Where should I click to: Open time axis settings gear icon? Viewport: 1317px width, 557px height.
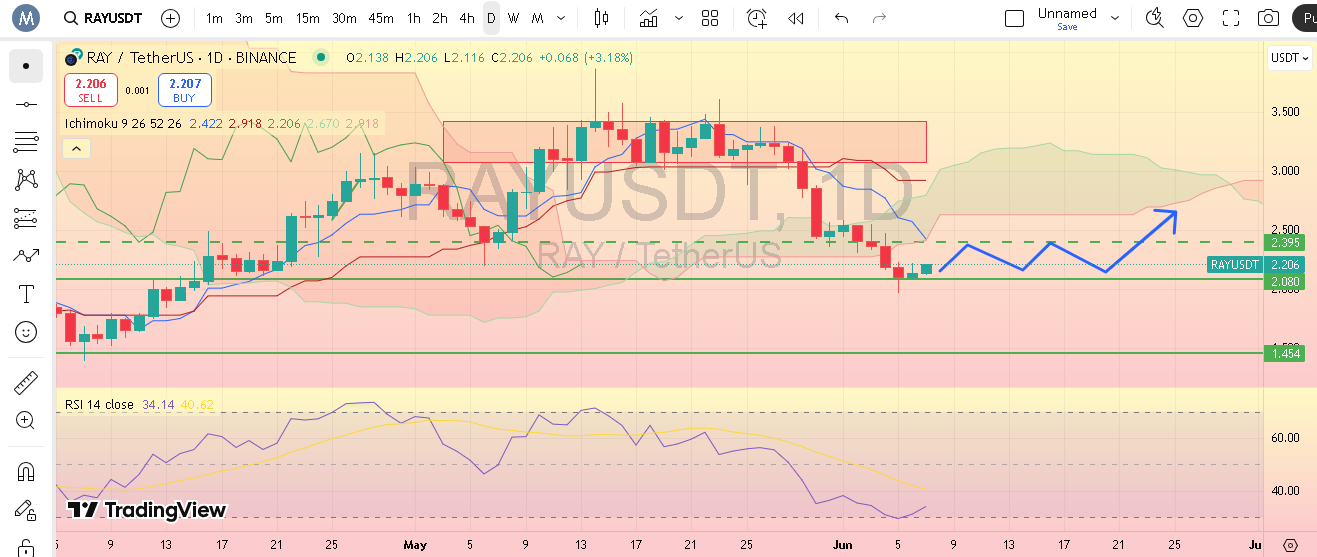tap(1289, 545)
